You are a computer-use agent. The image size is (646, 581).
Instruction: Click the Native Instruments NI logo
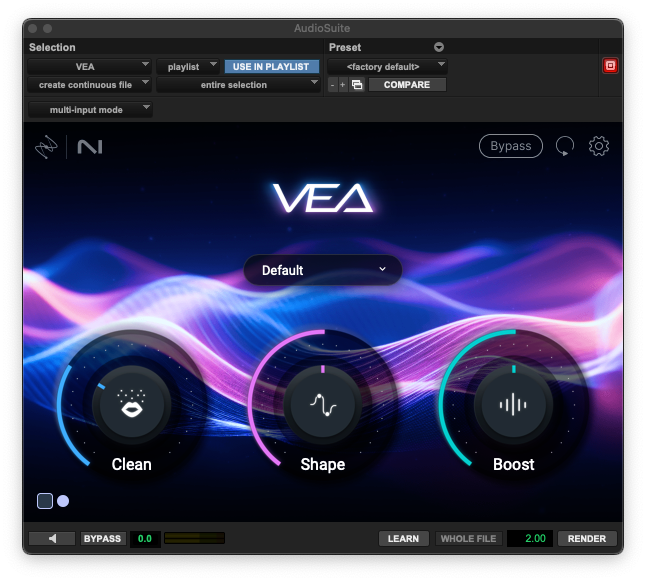point(90,147)
